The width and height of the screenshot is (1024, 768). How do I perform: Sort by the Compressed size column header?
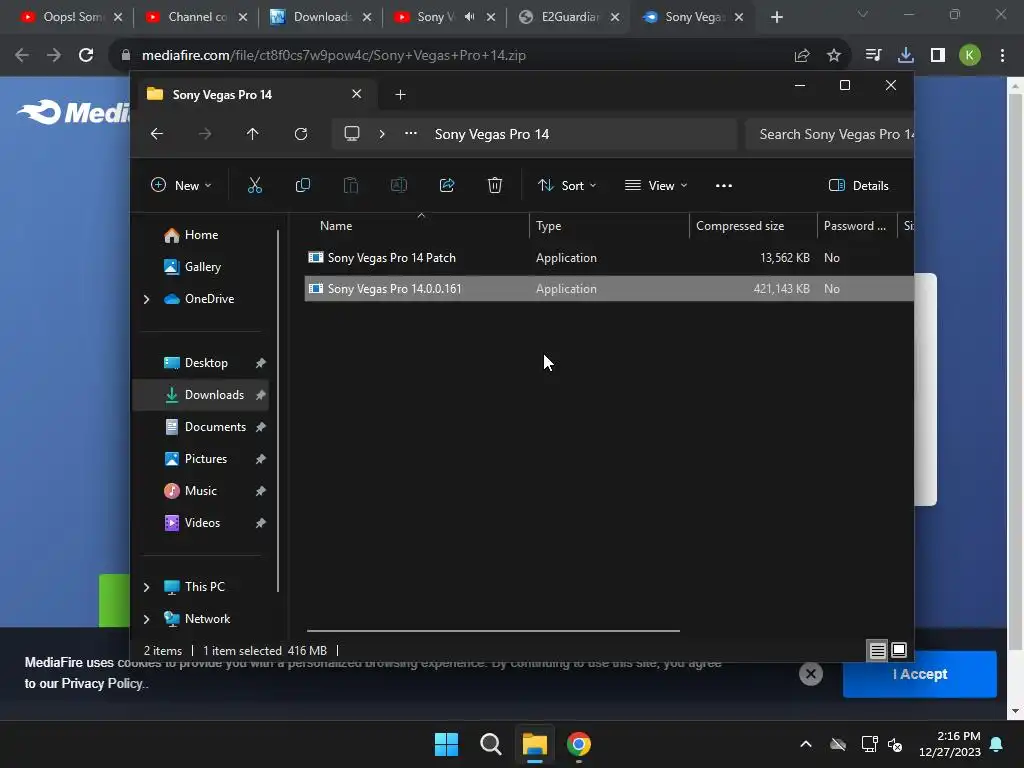click(754, 226)
